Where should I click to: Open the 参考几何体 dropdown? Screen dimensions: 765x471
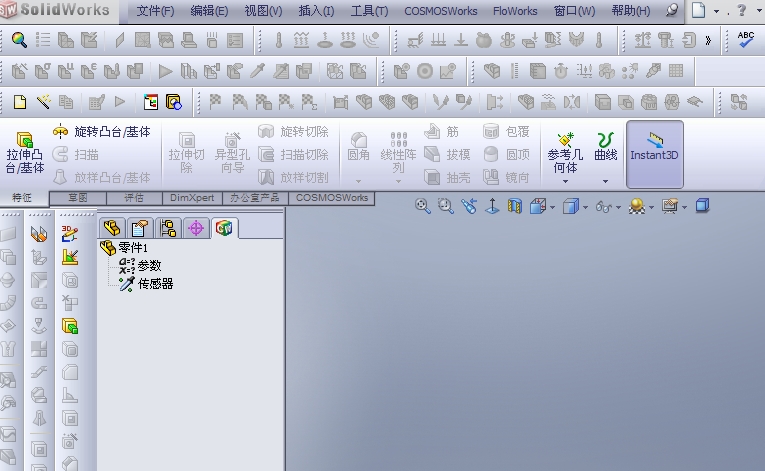[x=565, y=181]
